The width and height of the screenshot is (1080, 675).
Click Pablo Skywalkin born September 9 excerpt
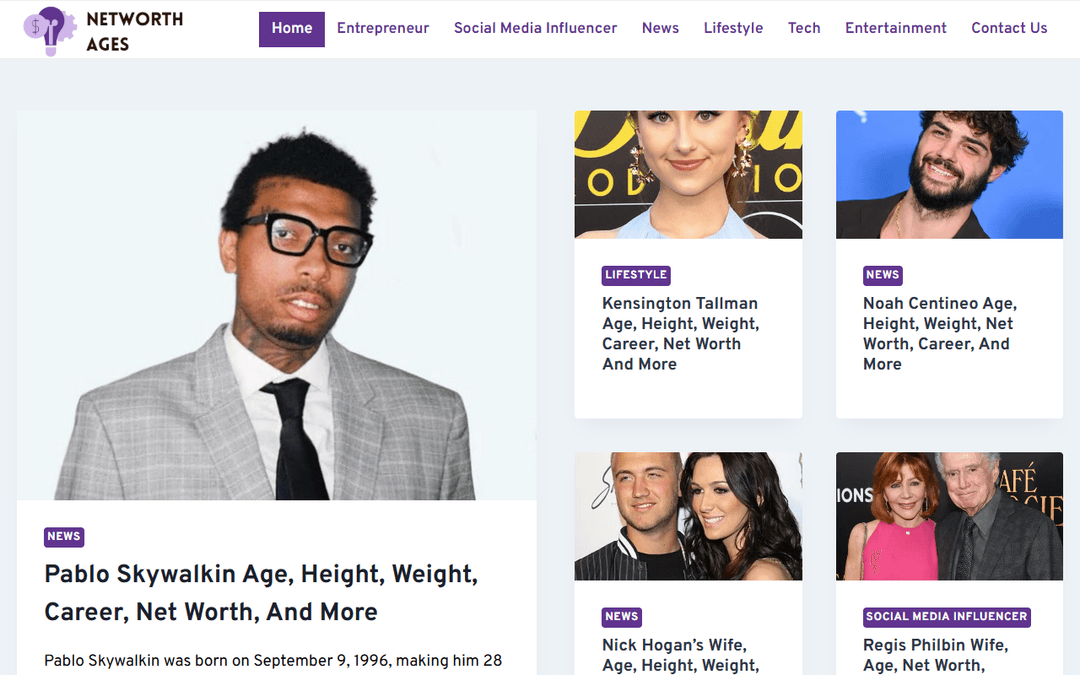[x=273, y=661]
